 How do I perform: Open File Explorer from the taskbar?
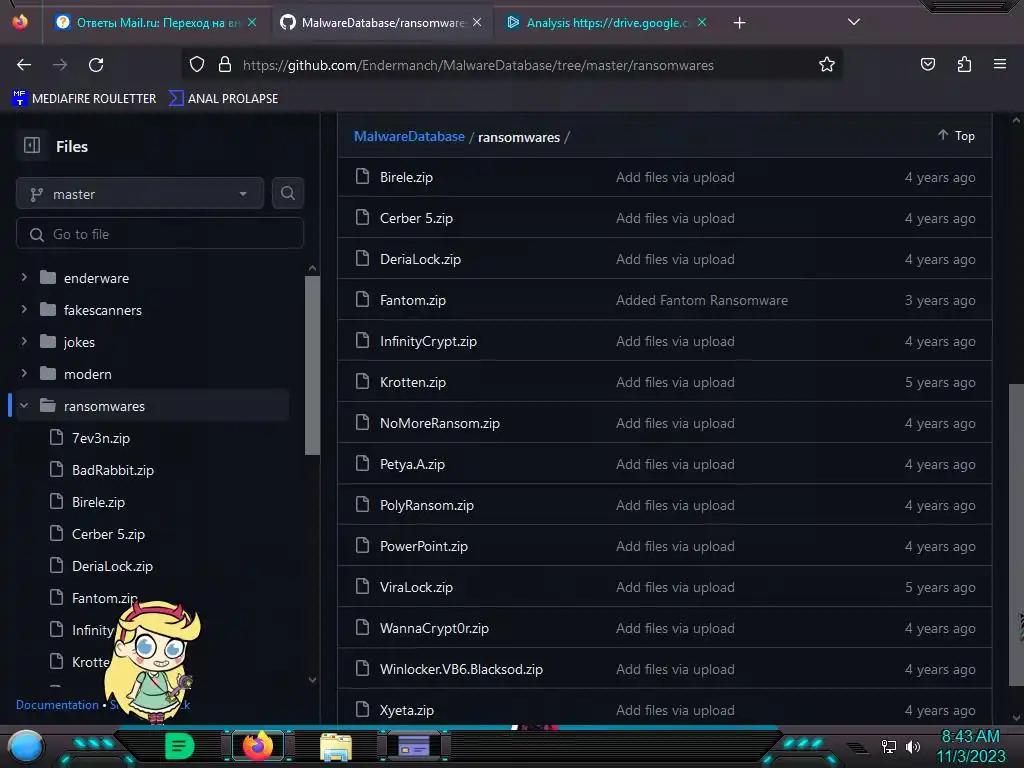tap(336, 746)
